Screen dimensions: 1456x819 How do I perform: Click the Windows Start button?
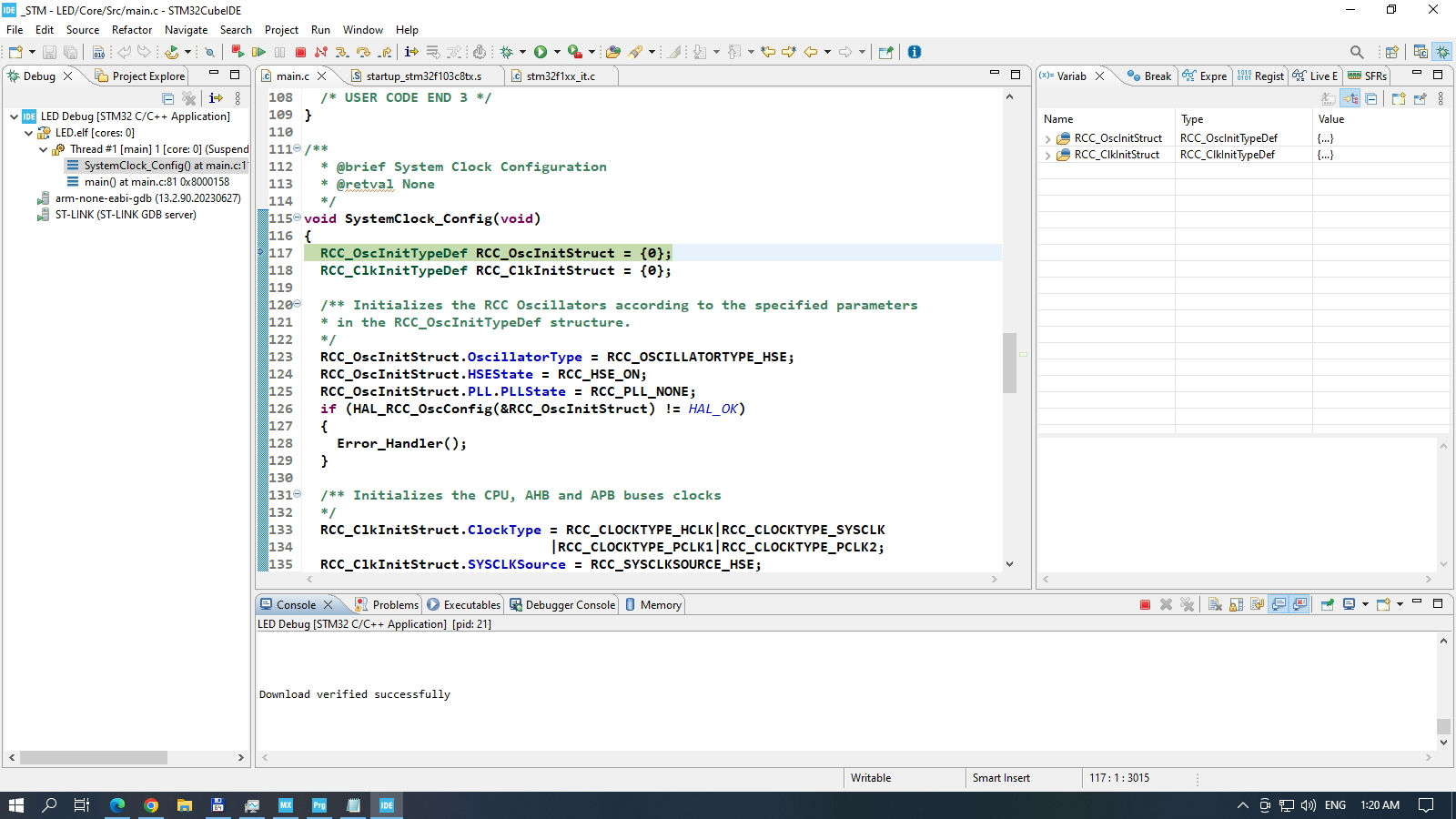[14, 804]
